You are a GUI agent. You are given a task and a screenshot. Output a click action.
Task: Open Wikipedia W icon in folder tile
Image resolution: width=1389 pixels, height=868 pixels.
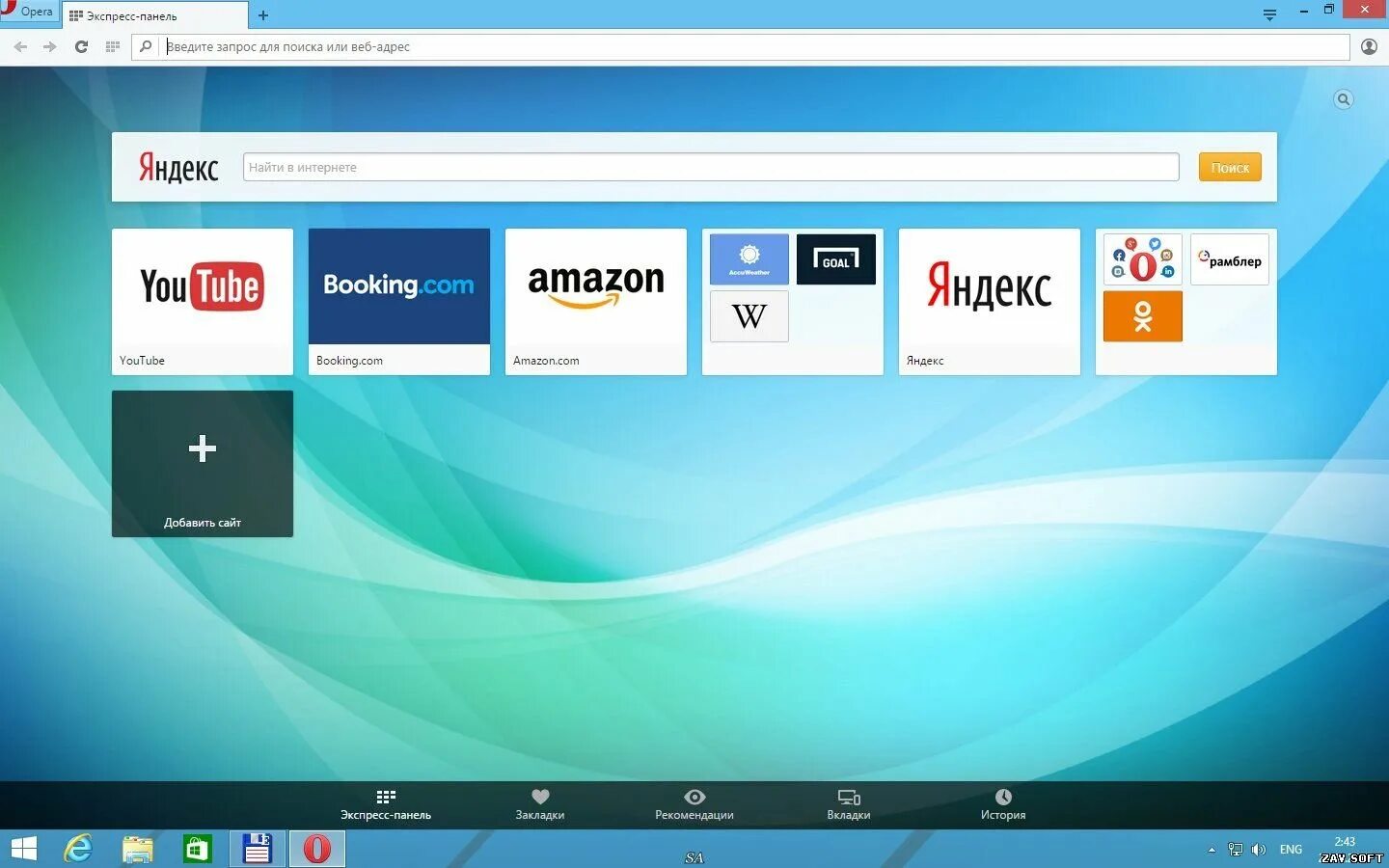coord(749,316)
